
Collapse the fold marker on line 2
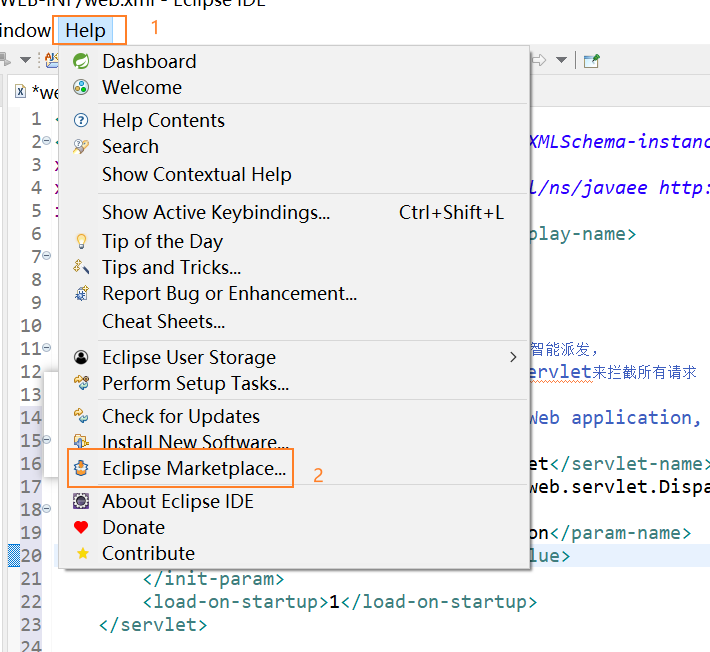[x=46, y=141]
